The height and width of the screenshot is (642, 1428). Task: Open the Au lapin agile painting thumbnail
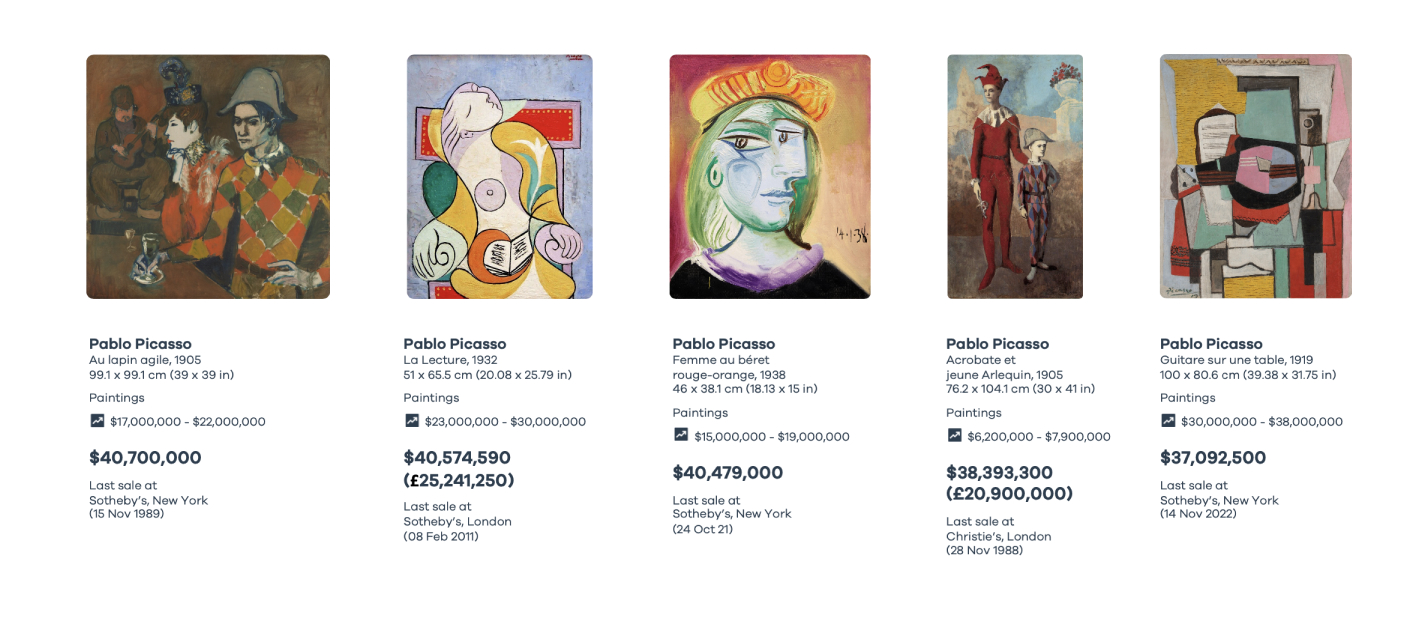coord(208,177)
